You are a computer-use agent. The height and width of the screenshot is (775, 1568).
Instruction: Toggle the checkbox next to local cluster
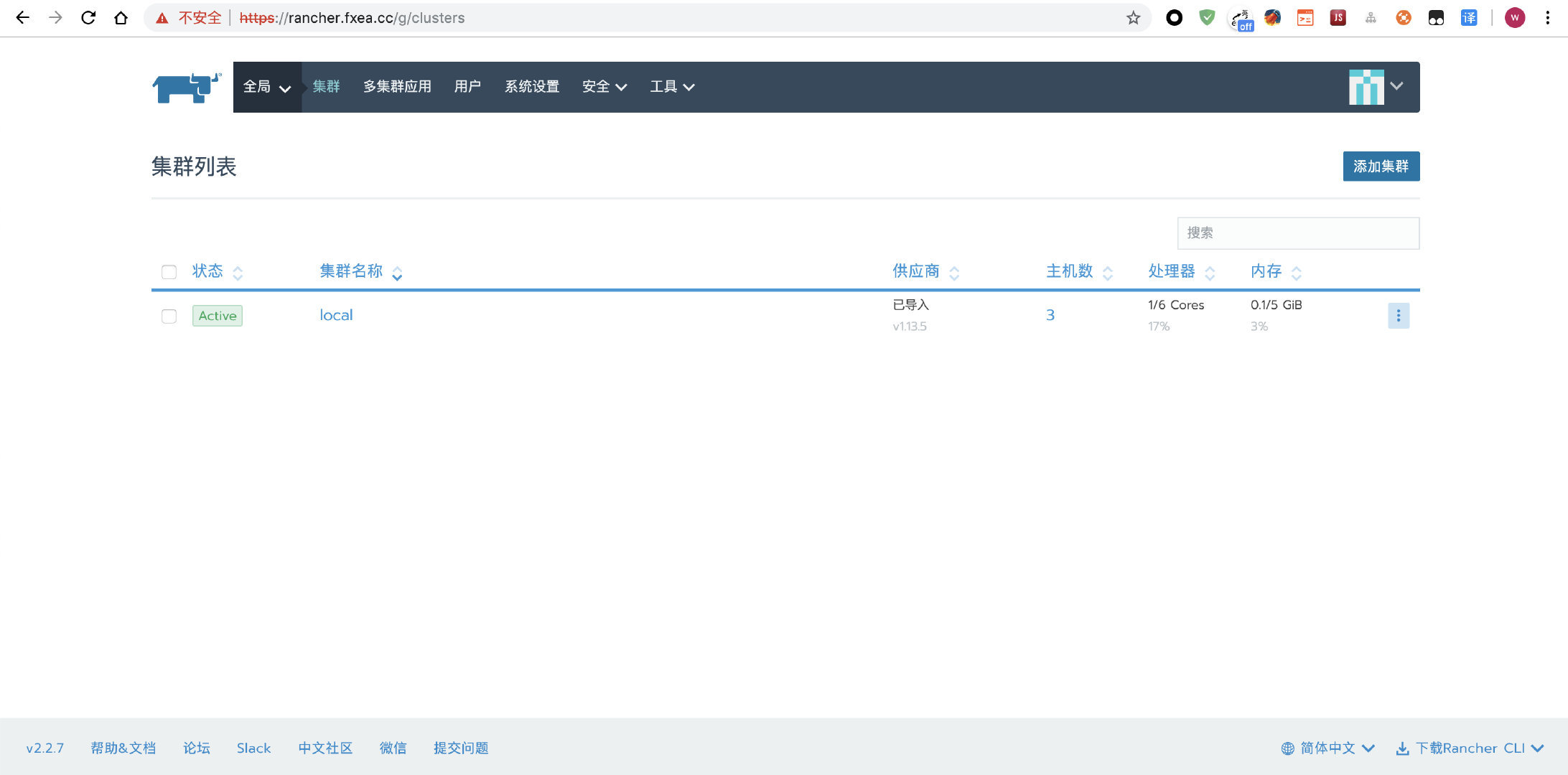[x=168, y=315]
